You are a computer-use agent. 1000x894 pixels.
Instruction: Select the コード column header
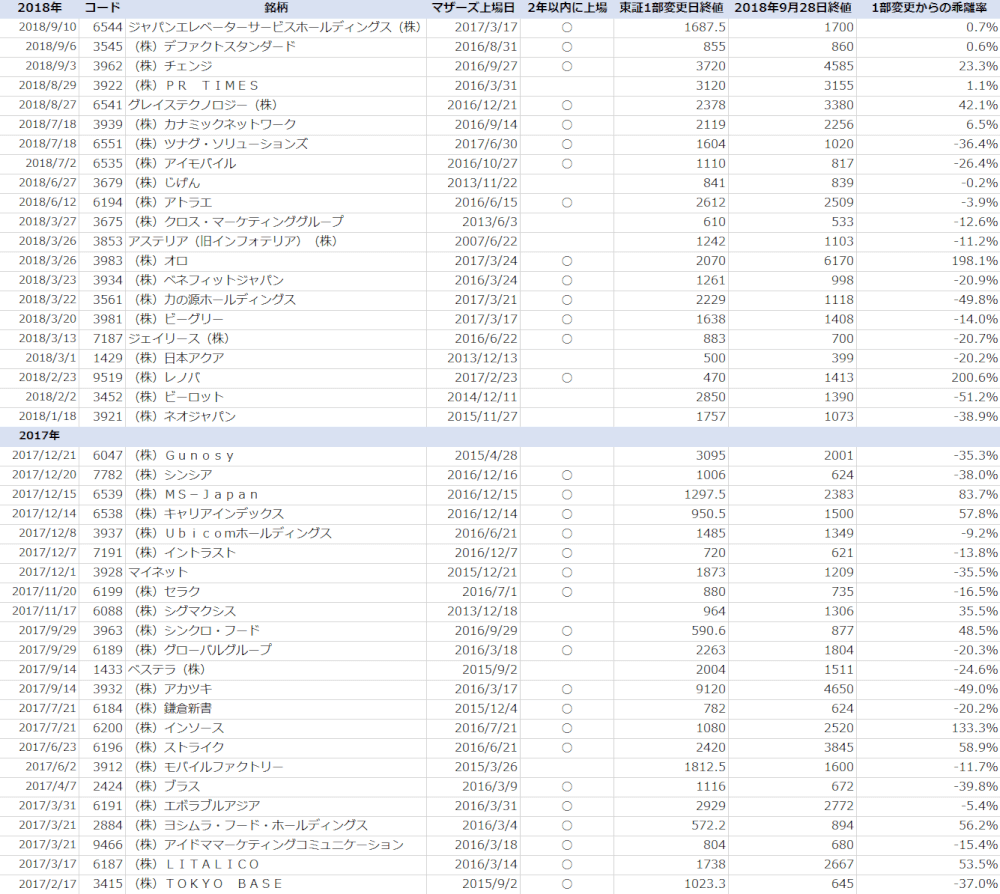click(102, 8)
